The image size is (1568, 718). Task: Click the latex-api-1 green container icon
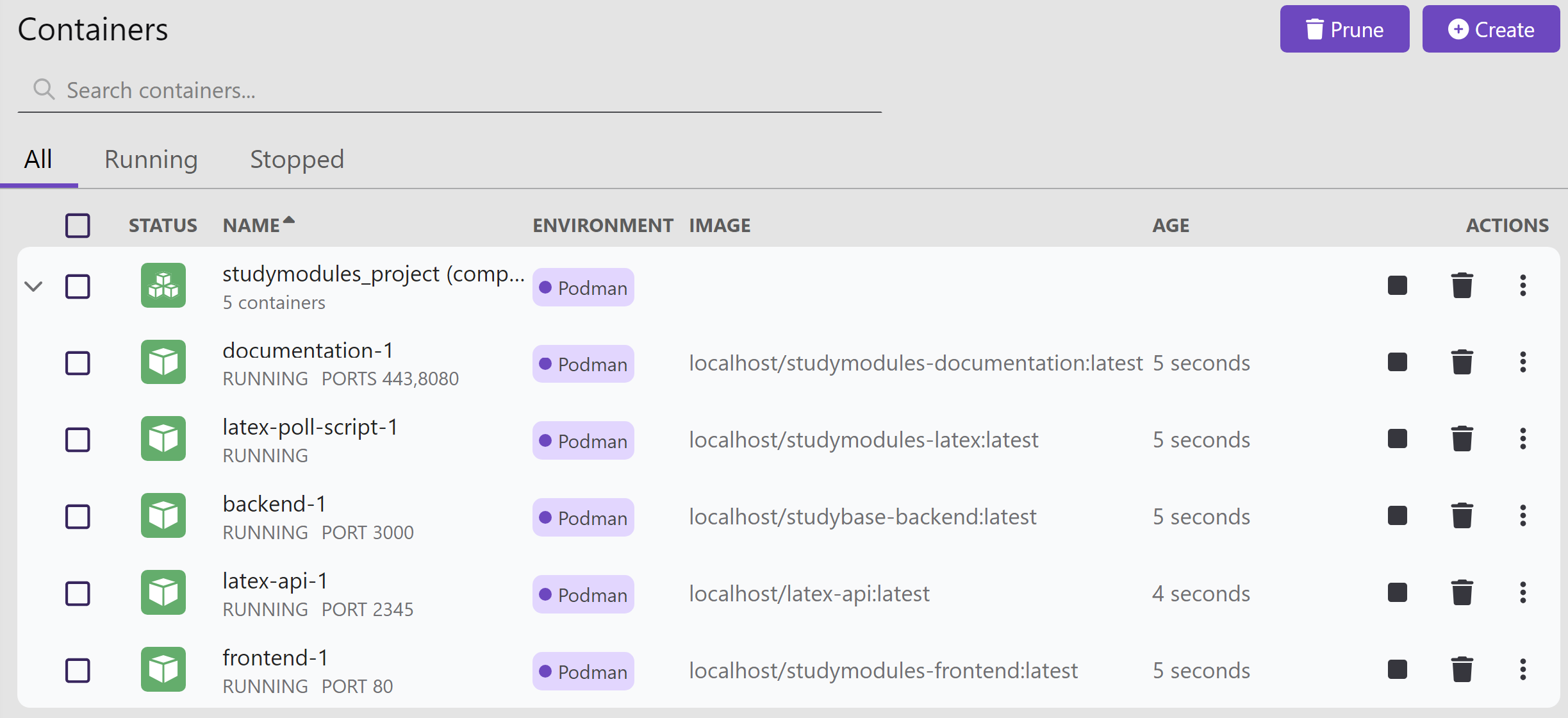163,593
